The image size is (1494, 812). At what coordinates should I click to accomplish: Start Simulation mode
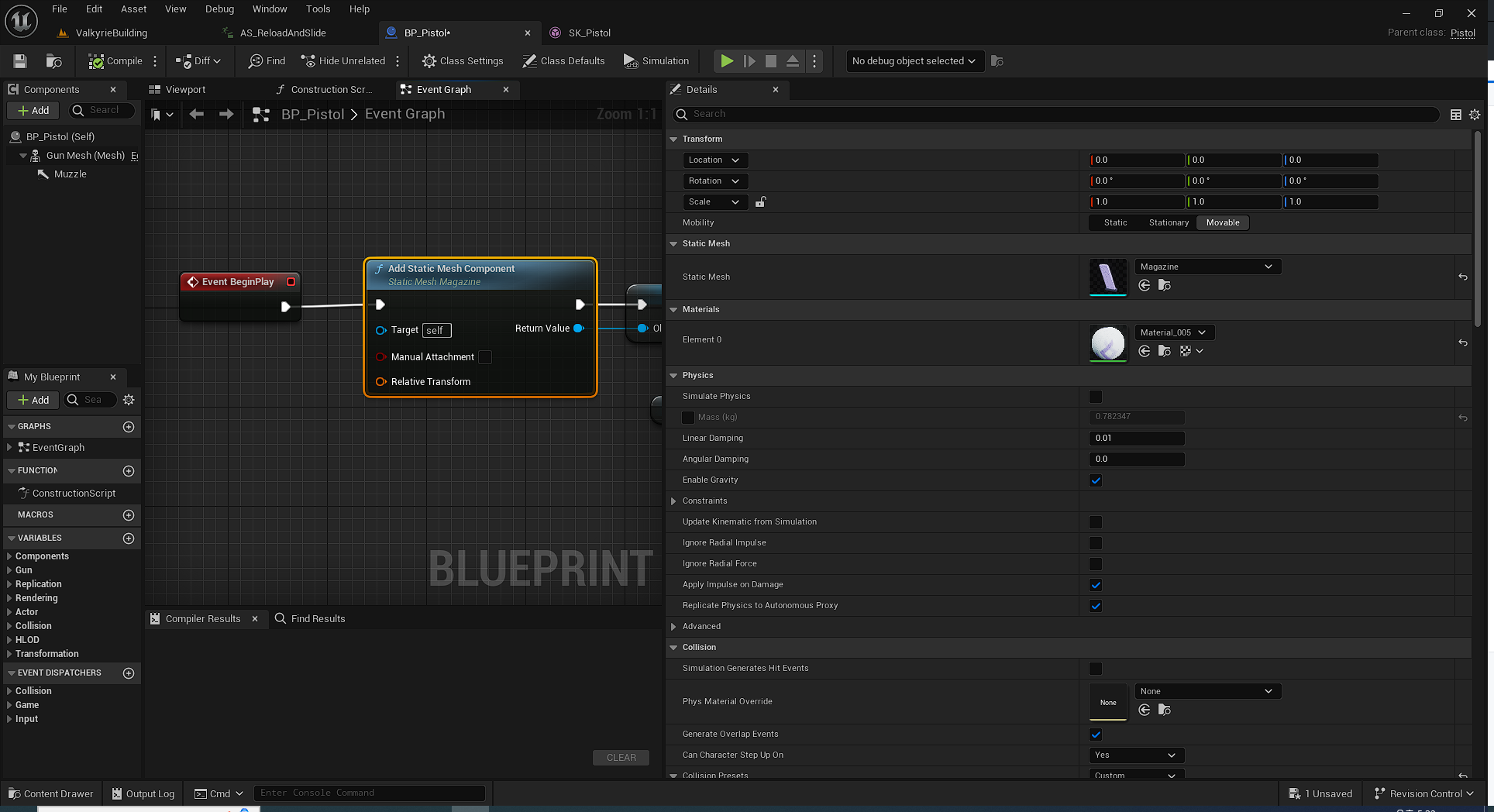[x=656, y=61]
